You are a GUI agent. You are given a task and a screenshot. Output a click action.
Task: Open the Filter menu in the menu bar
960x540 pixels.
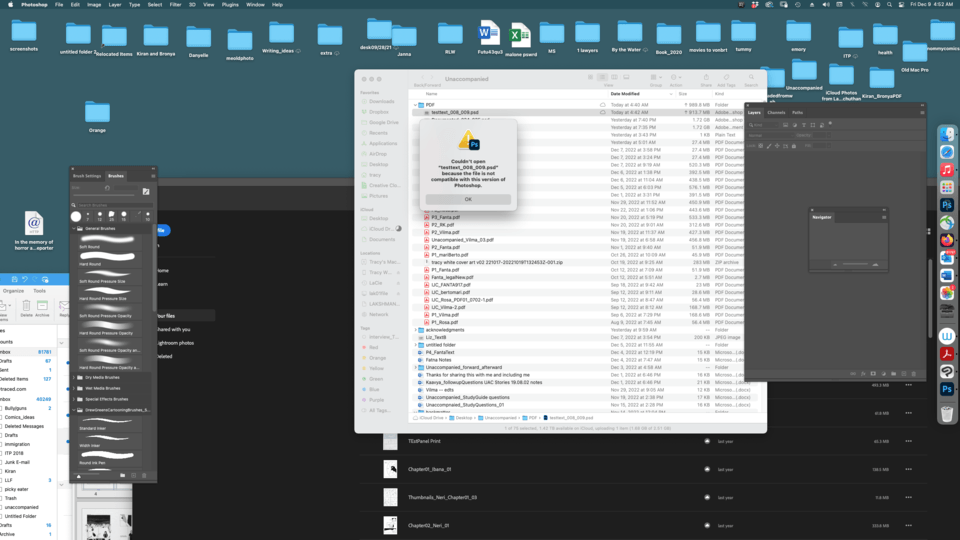pyautogui.click(x=175, y=5)
